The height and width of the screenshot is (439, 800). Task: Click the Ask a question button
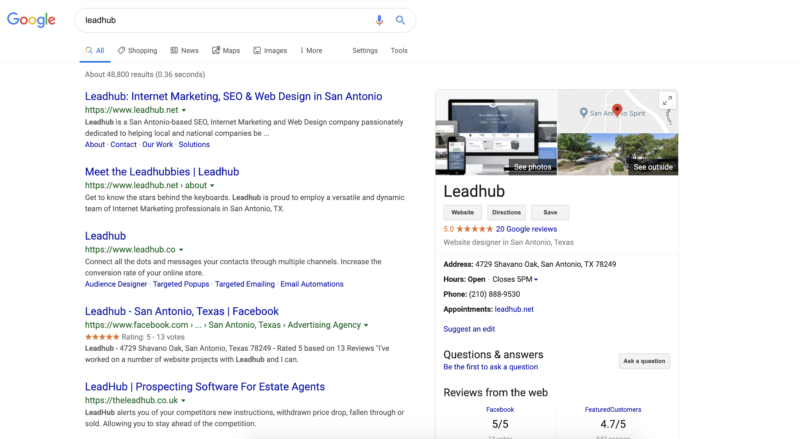pyautogui.click(x=644, y=361)
